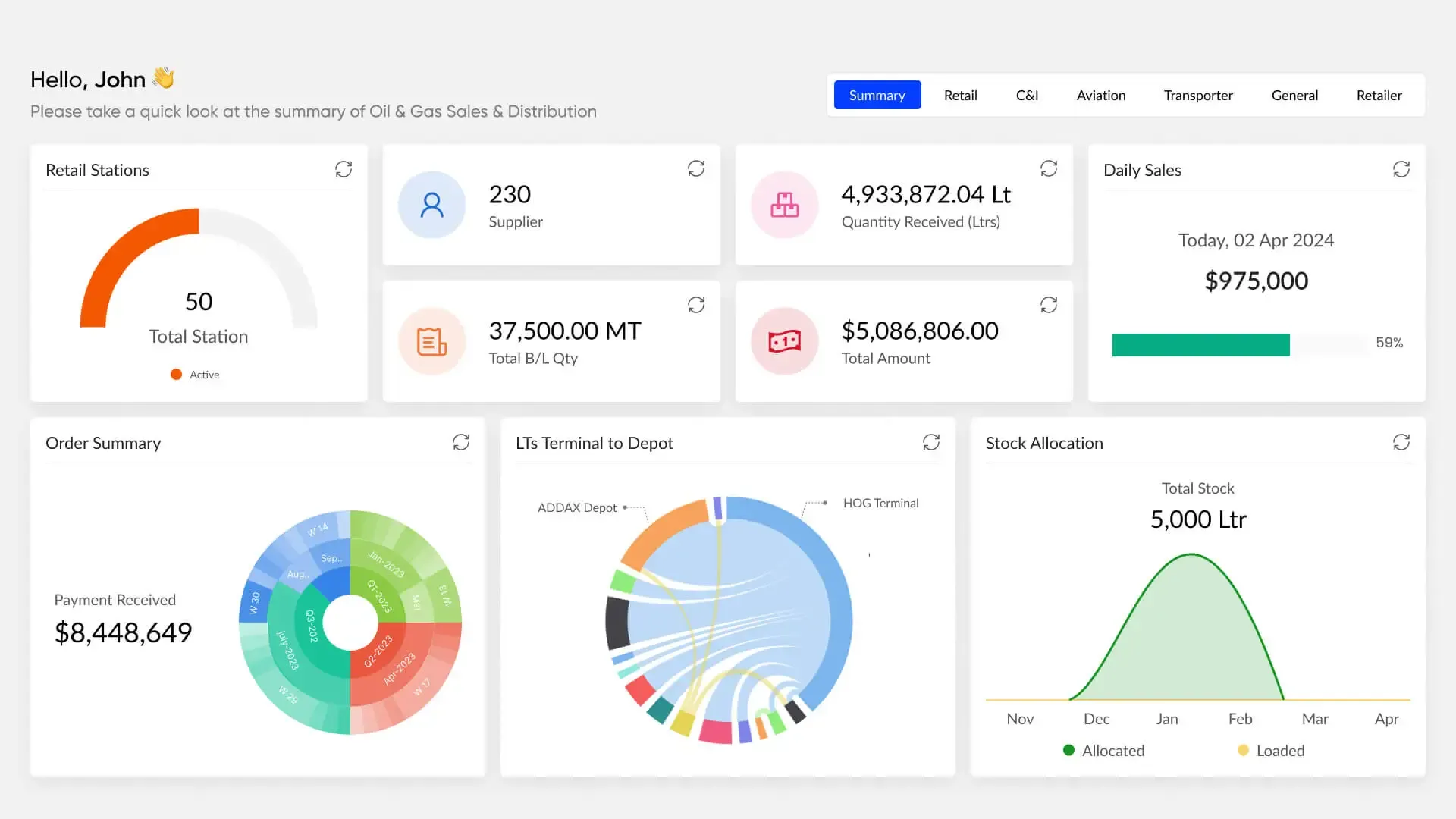Toggle the Allocated series legend

pos(1104,751)
